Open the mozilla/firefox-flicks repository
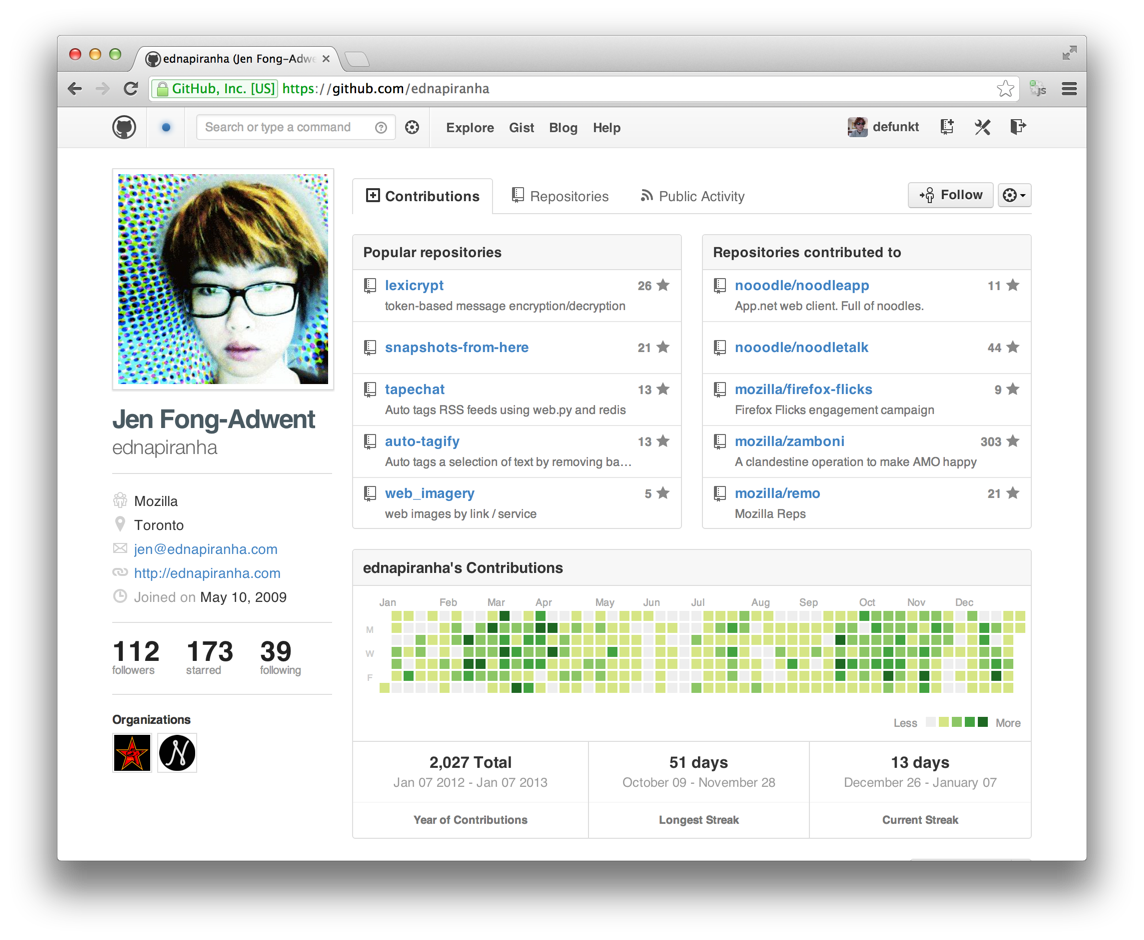Screen dimensions: 1144x940 pos(803,390)
